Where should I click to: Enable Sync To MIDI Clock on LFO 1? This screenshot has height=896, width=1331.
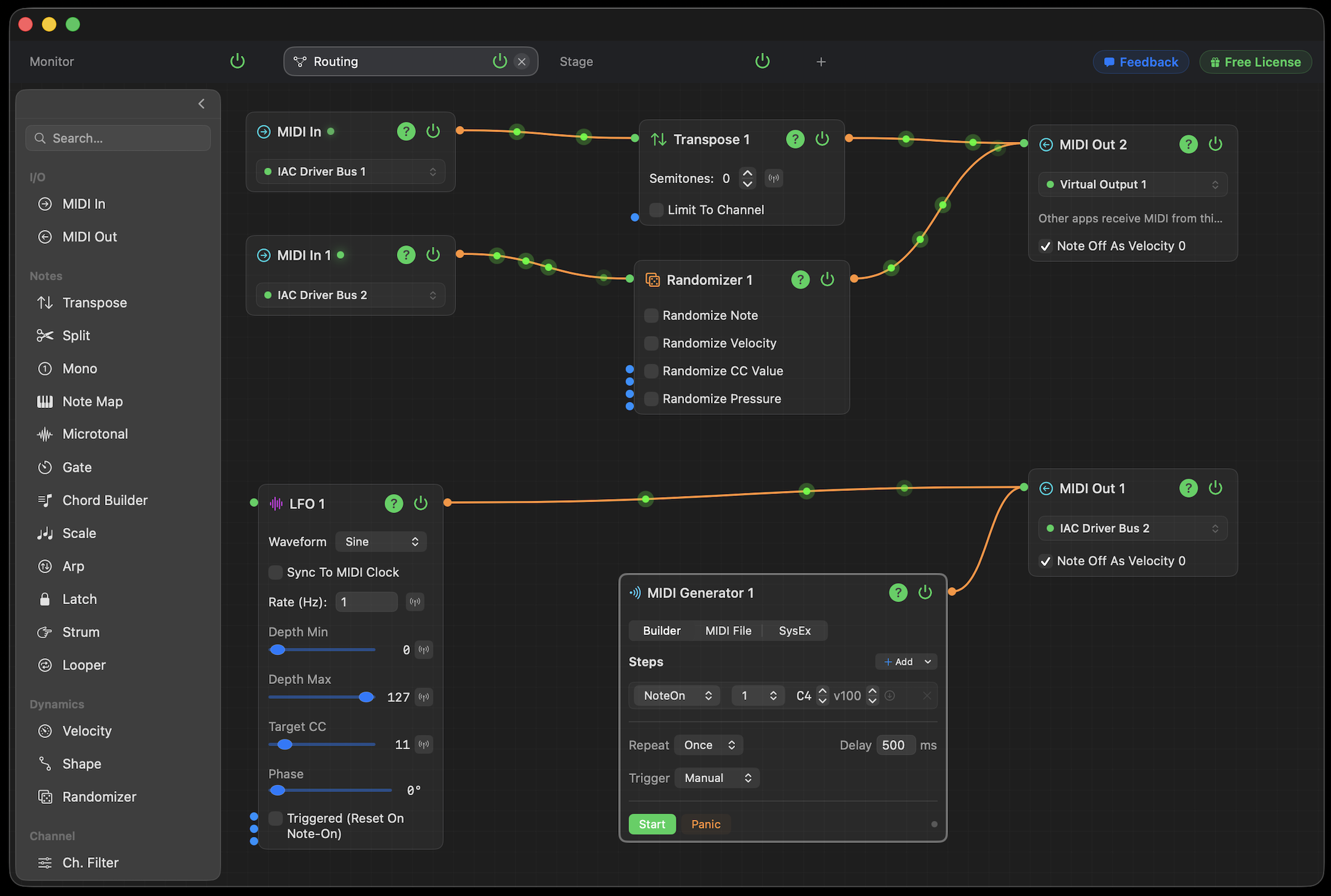(x=275, y=572)
